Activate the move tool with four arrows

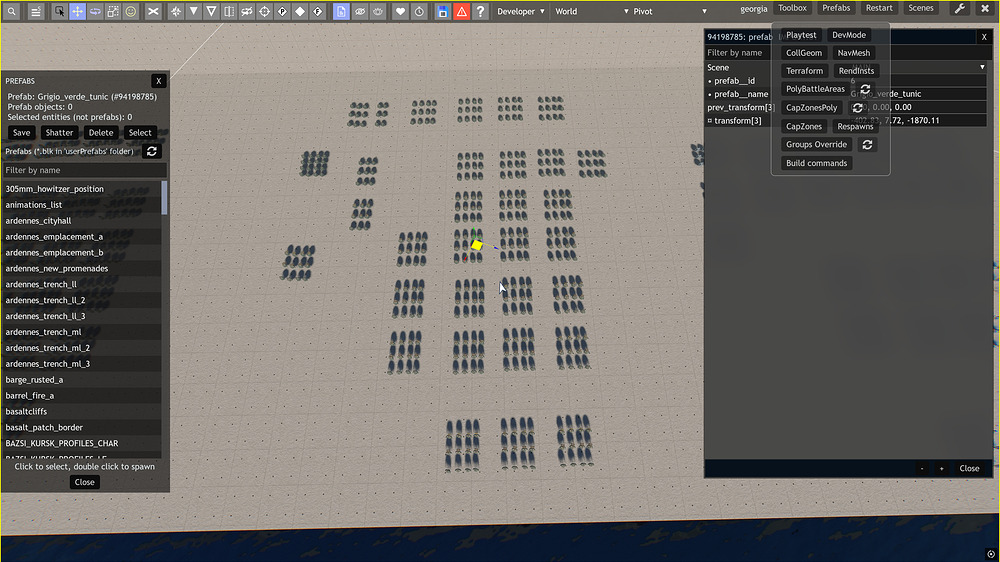(x=77, y=11)
